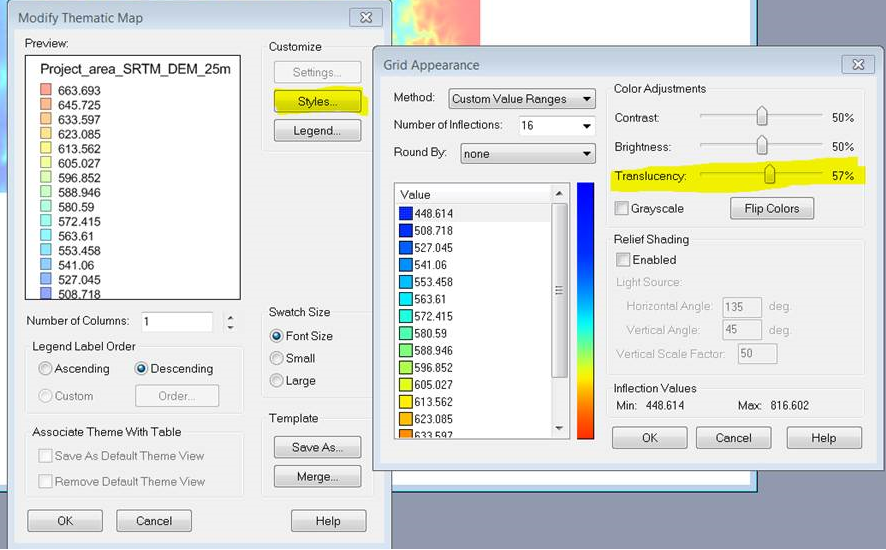This screenshot has height=550, width=886.
Task: Click Flip Colors button
Action: click(771, 208)
